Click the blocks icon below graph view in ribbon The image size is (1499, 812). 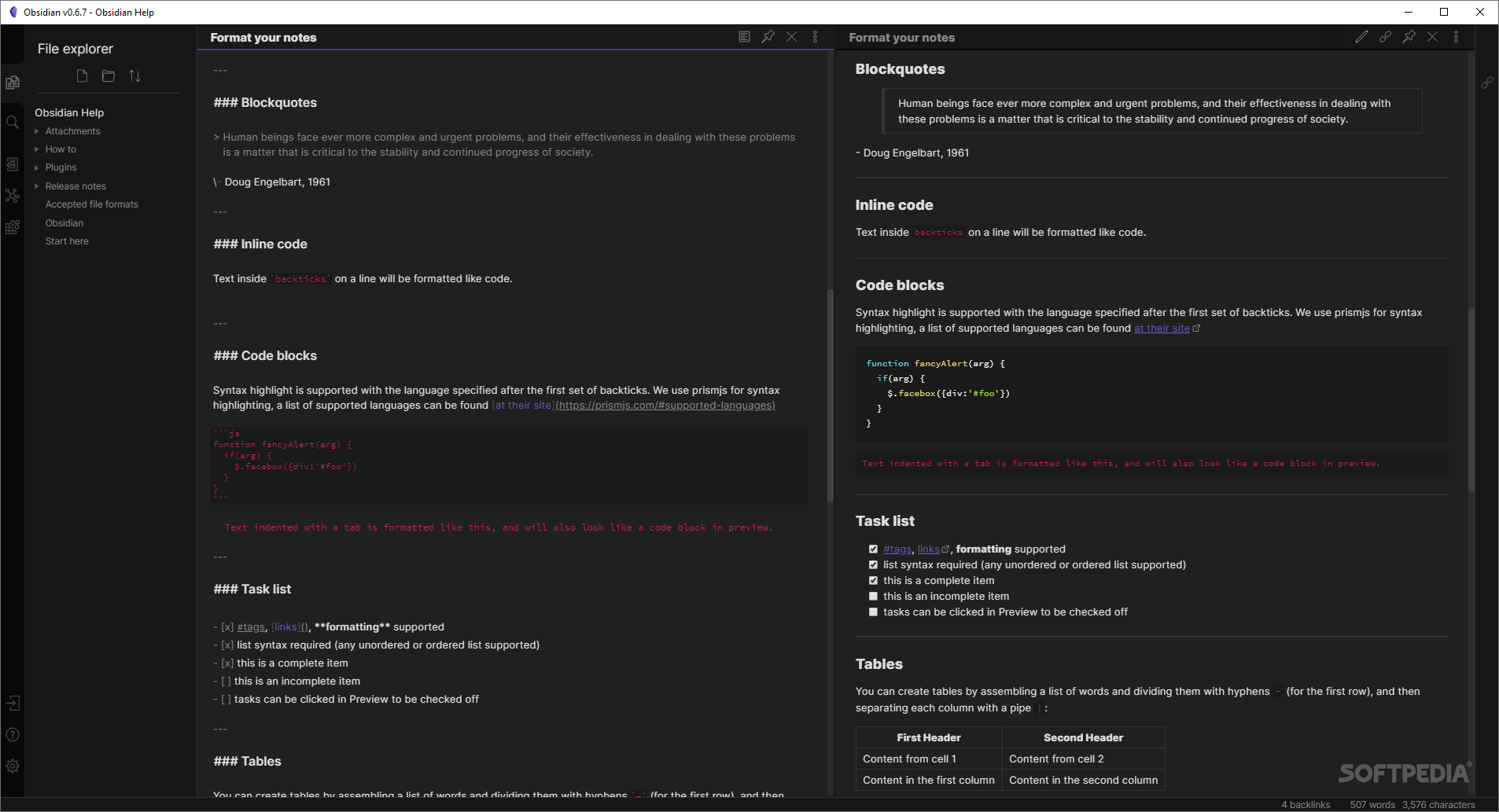point(13,227)
